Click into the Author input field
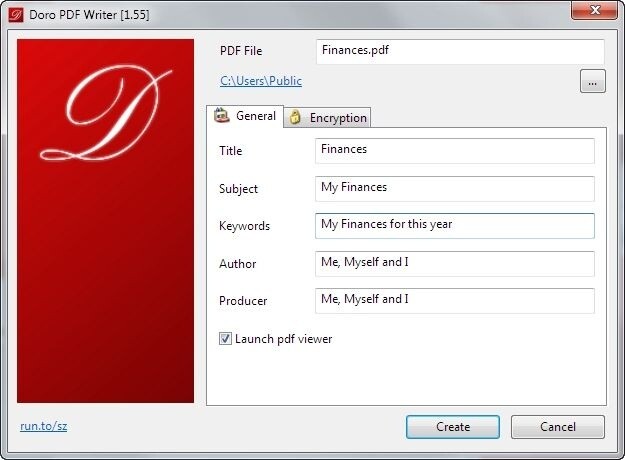 (x=454, y=263)
